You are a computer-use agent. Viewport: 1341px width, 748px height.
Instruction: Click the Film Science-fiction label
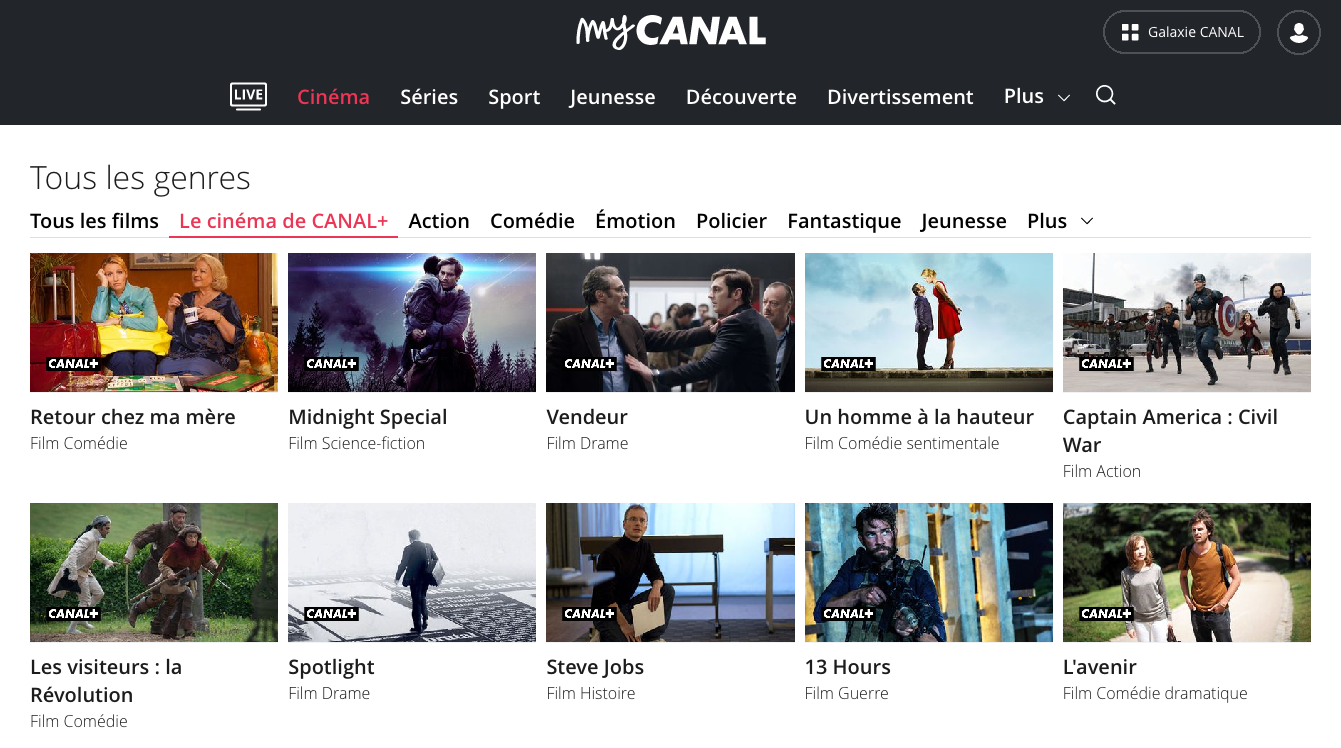tap(357, 443)
